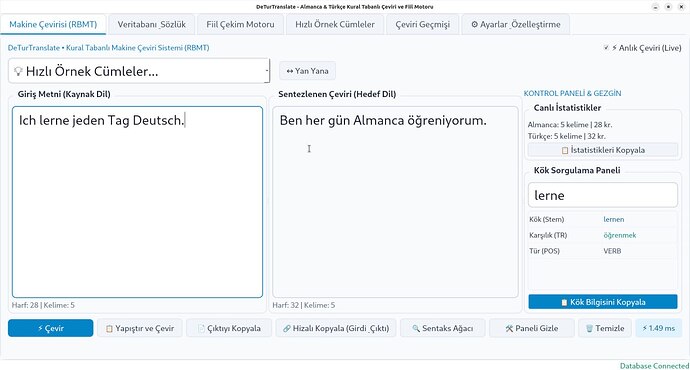Switch to Makine Çevirisi (RBMT) tab
Screen dimensions: 690x370
[x=53, y=25]
